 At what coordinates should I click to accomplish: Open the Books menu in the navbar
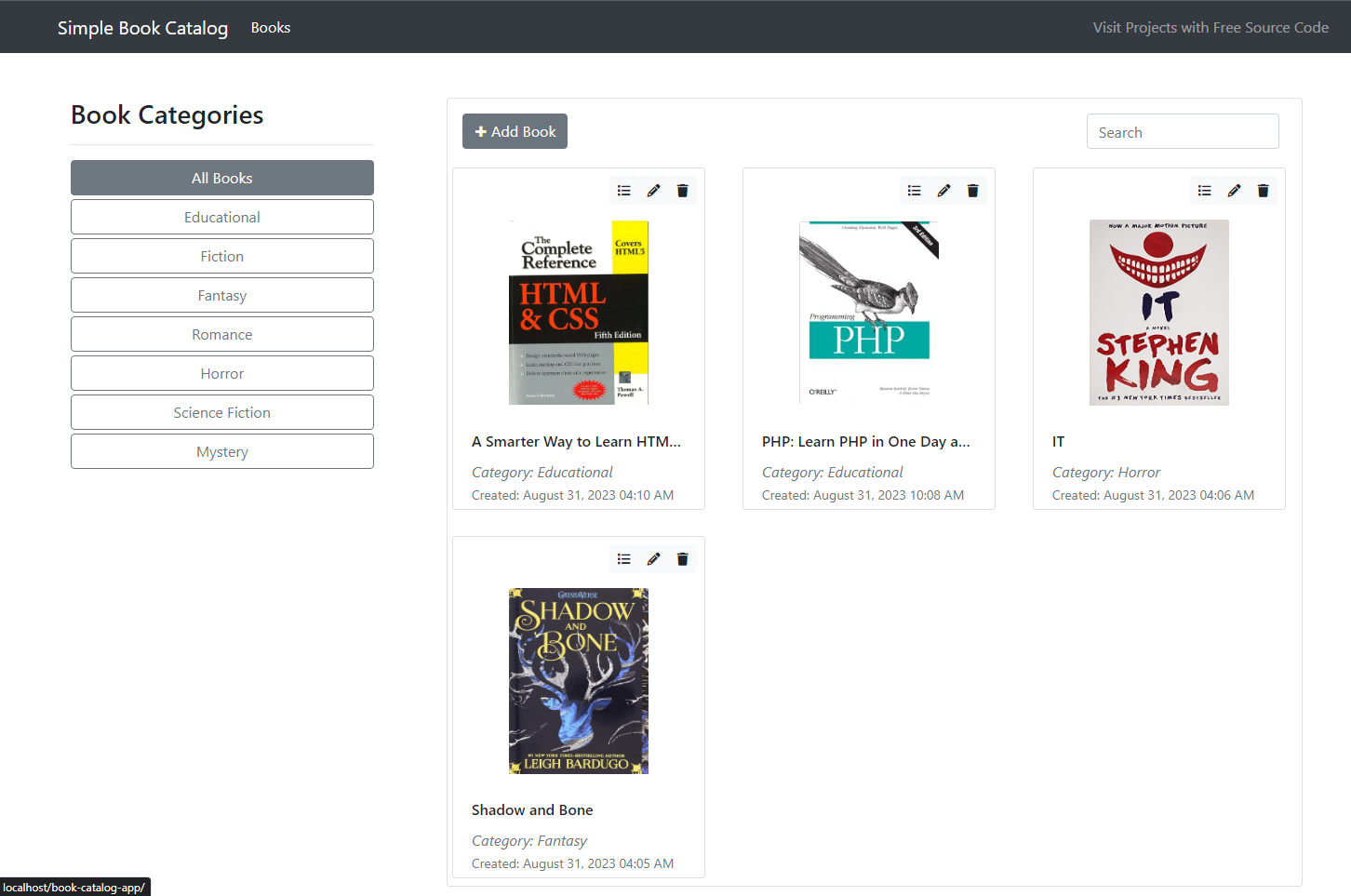(x=271, y=28)
